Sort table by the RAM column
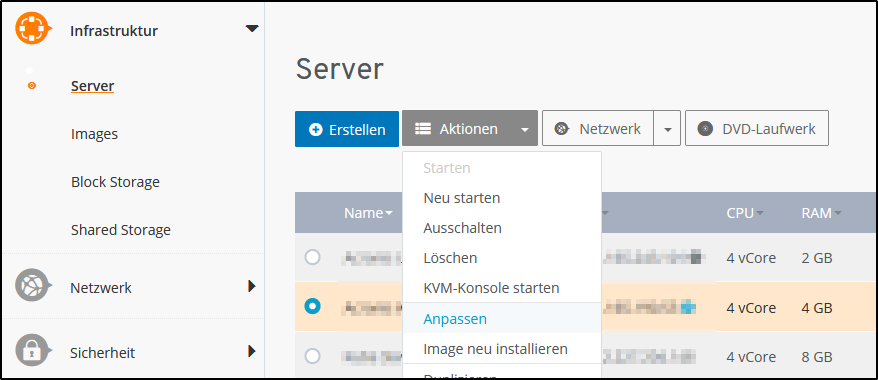Viewport: 878px width, 380px height. point(821,213)
